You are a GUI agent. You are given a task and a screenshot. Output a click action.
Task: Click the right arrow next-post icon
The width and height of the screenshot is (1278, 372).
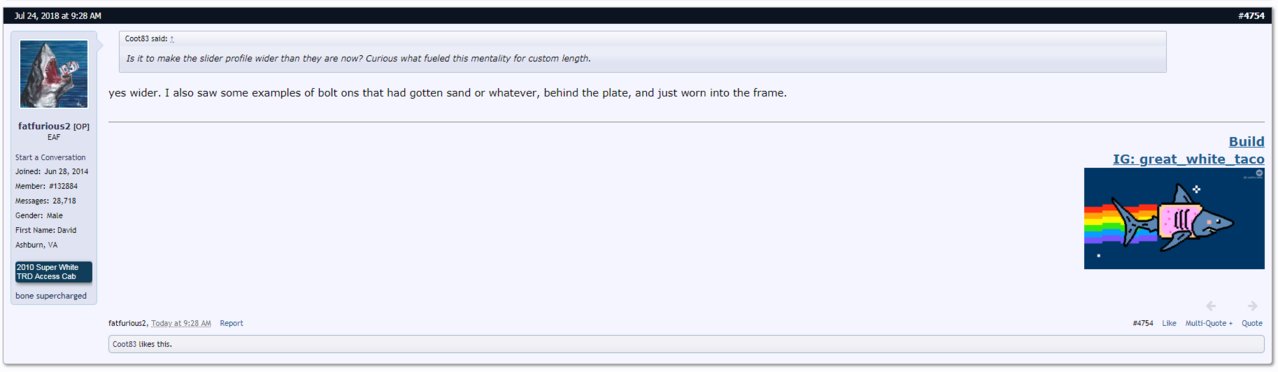1252,306
